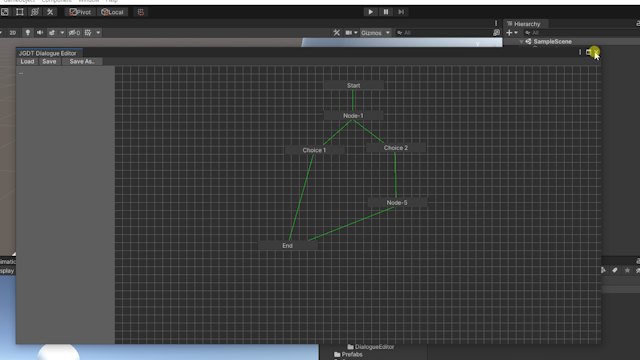Click the scene camera settings icon

[x=349, y=33]
